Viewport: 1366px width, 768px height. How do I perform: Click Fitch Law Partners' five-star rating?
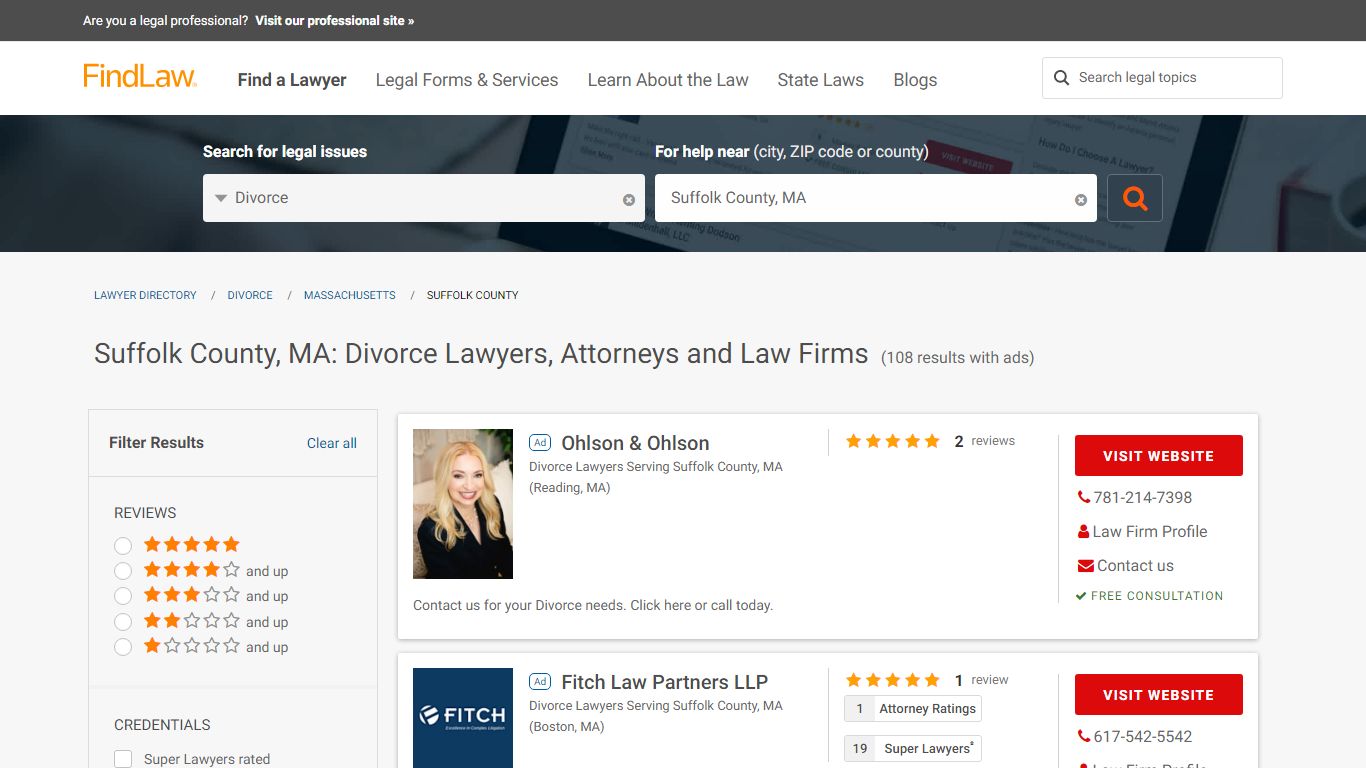[893, 680]
